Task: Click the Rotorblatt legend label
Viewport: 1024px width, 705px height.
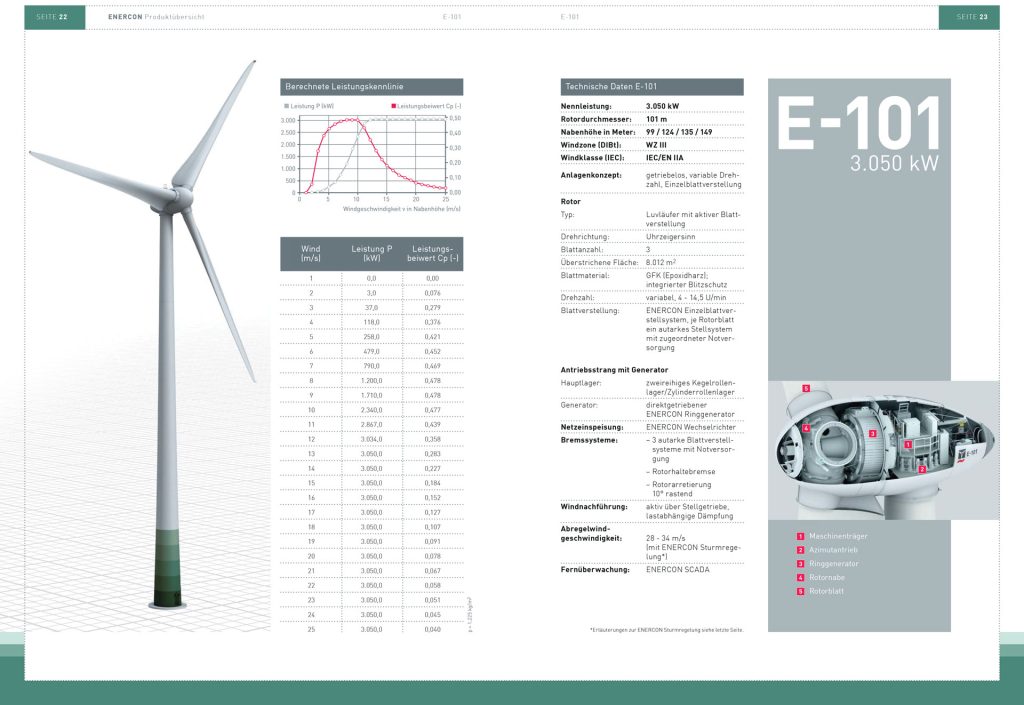Action: pos(828,591)
